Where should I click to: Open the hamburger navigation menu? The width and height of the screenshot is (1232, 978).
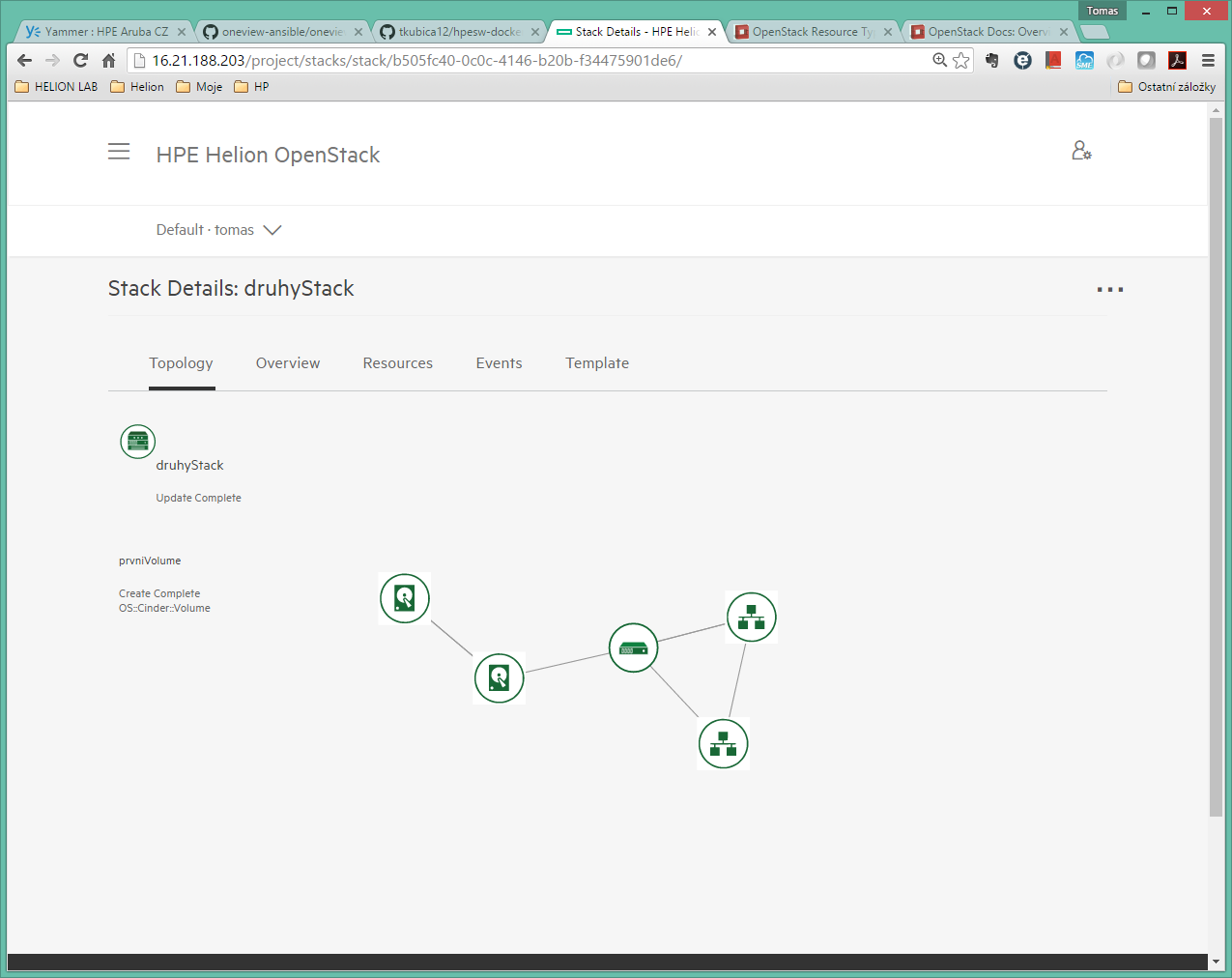[x=119, y=152]
